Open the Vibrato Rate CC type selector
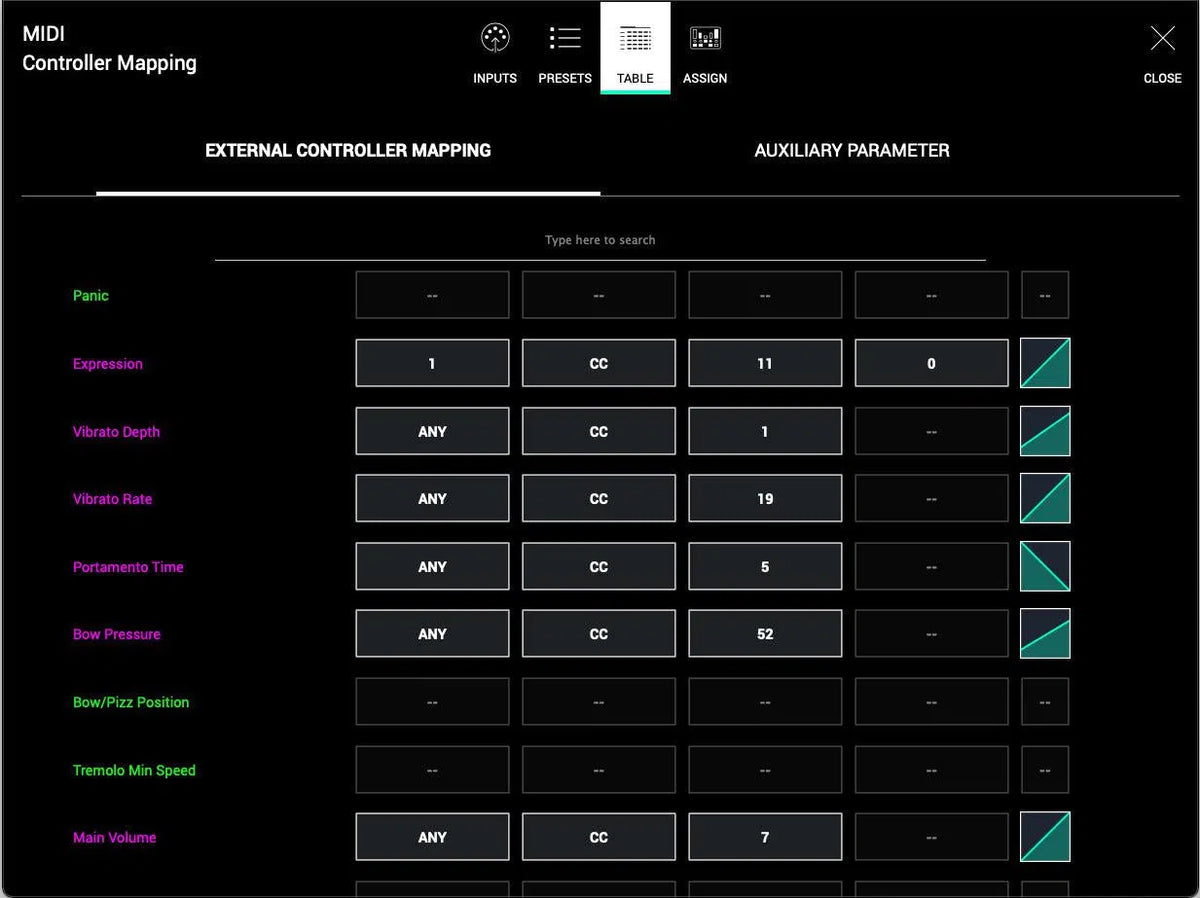The width and height of the screenshot is (1200, 898). click(598, 498)
